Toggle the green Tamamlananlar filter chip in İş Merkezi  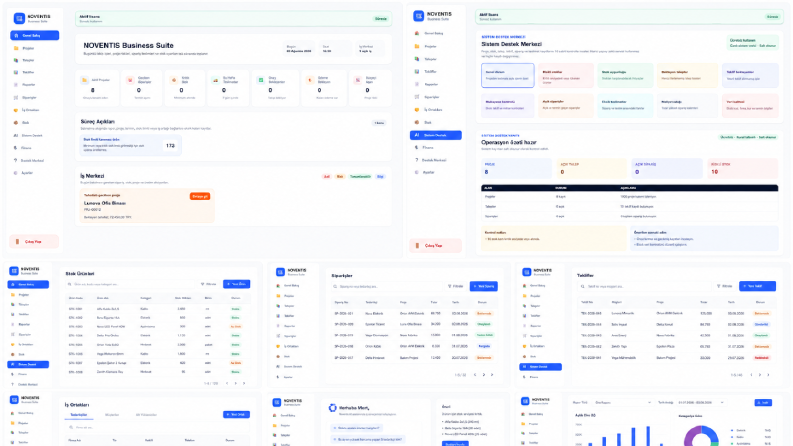(361, 176)
